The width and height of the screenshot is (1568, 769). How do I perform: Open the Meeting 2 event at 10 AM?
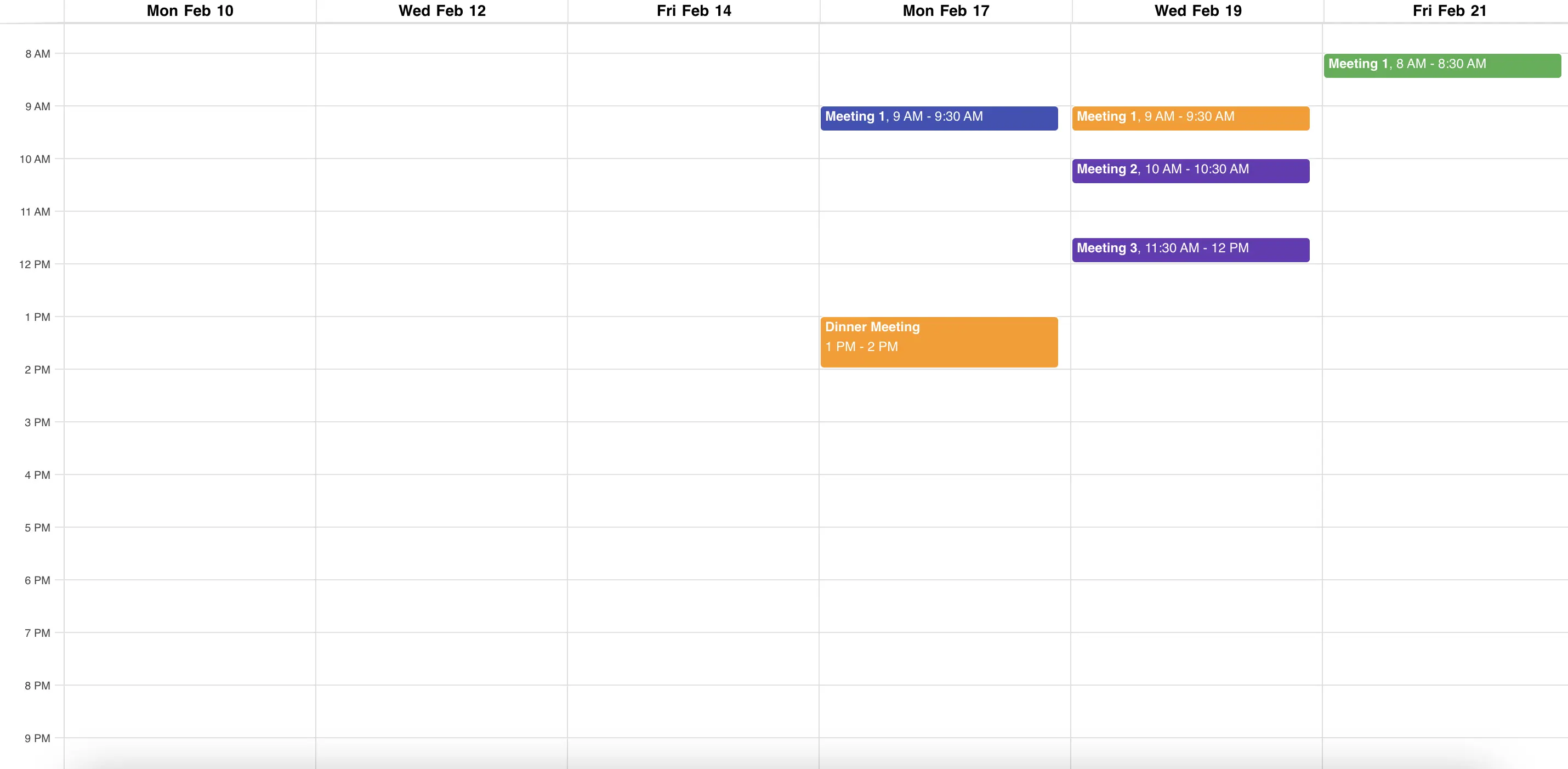click(1190, 171)
